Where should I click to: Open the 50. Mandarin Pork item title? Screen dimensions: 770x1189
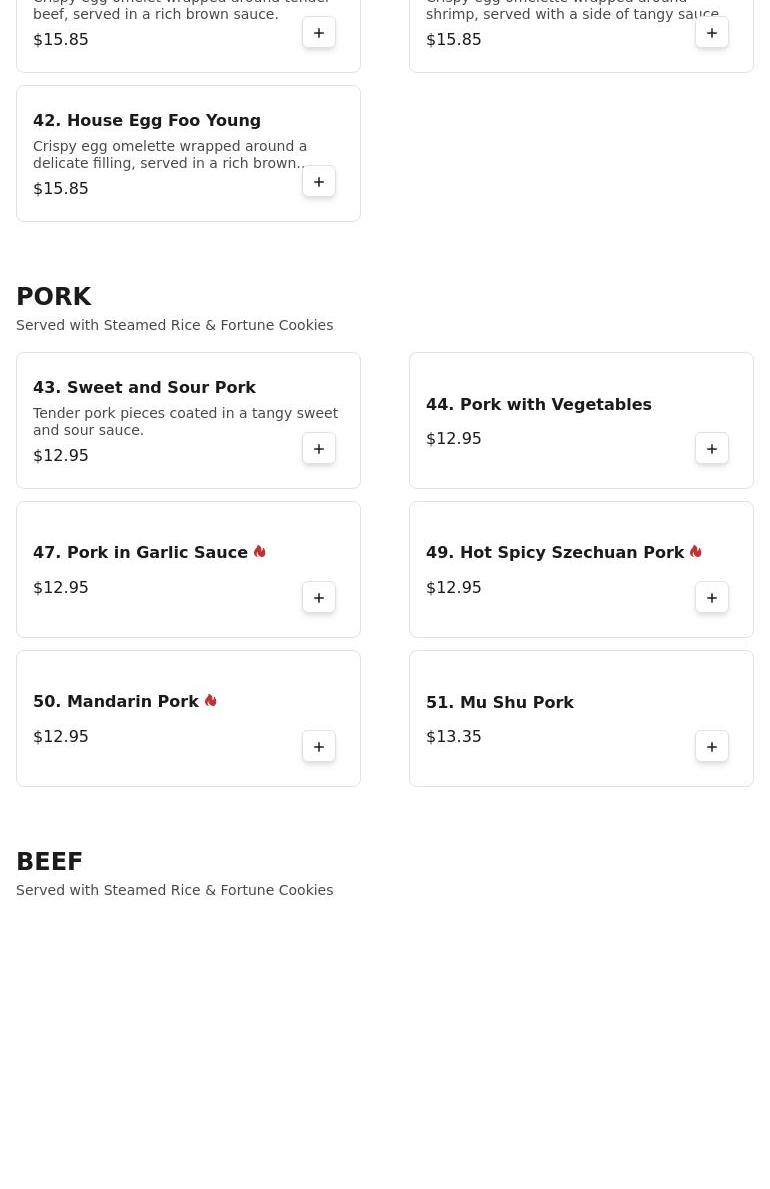(x=115, y=701)
